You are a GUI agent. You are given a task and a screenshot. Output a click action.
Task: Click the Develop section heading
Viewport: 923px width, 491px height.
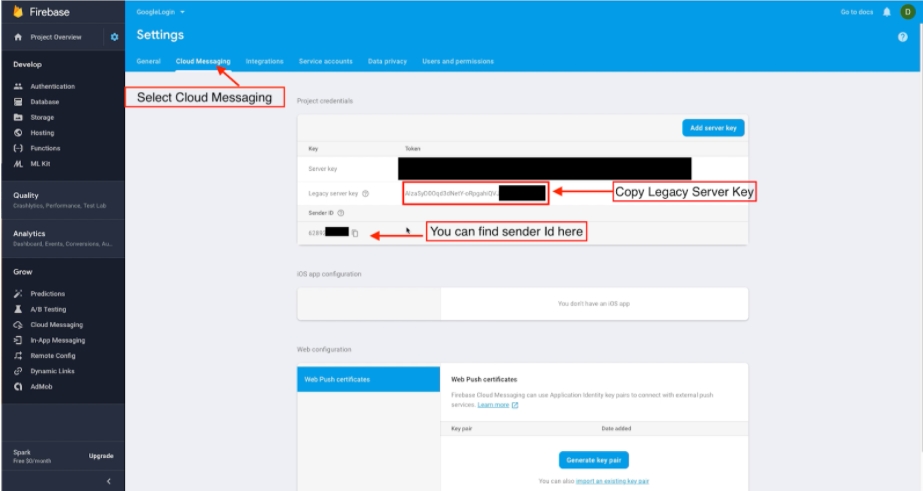pos(28,64)
